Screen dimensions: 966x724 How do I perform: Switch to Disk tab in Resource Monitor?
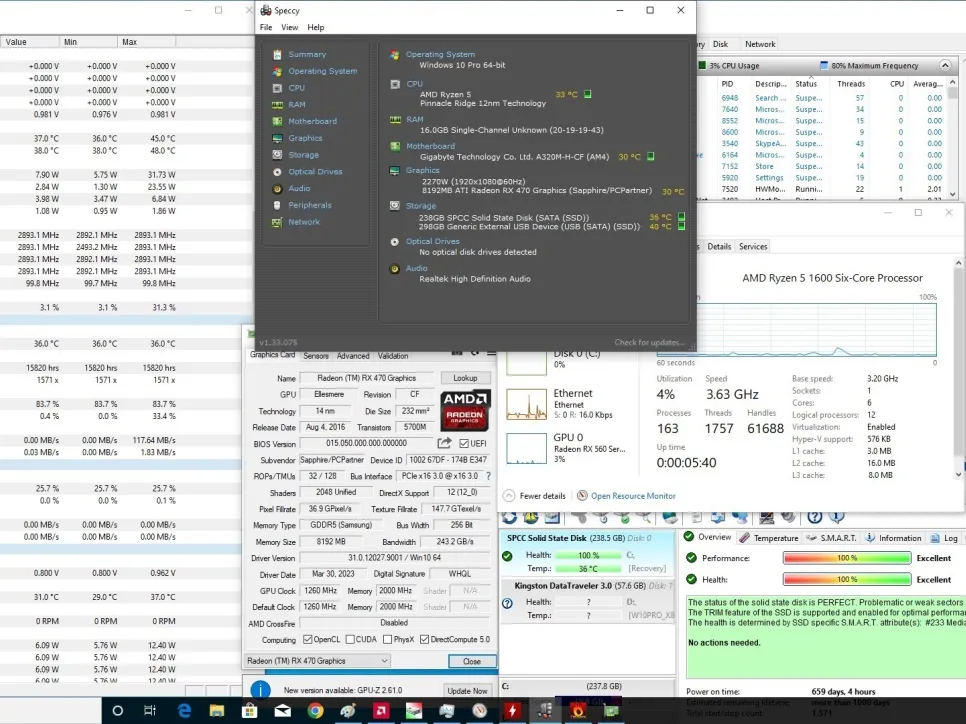coord(720,44)
